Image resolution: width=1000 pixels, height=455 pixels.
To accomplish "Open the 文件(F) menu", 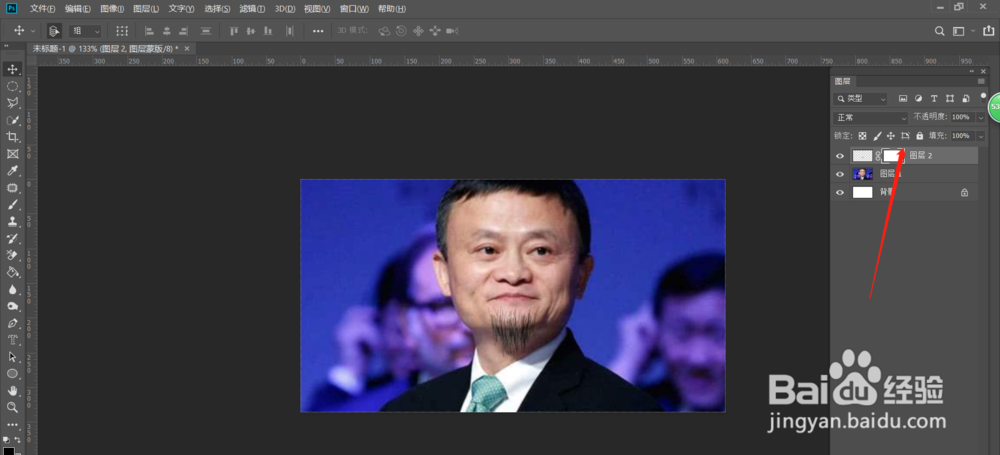I will point(42,9).
